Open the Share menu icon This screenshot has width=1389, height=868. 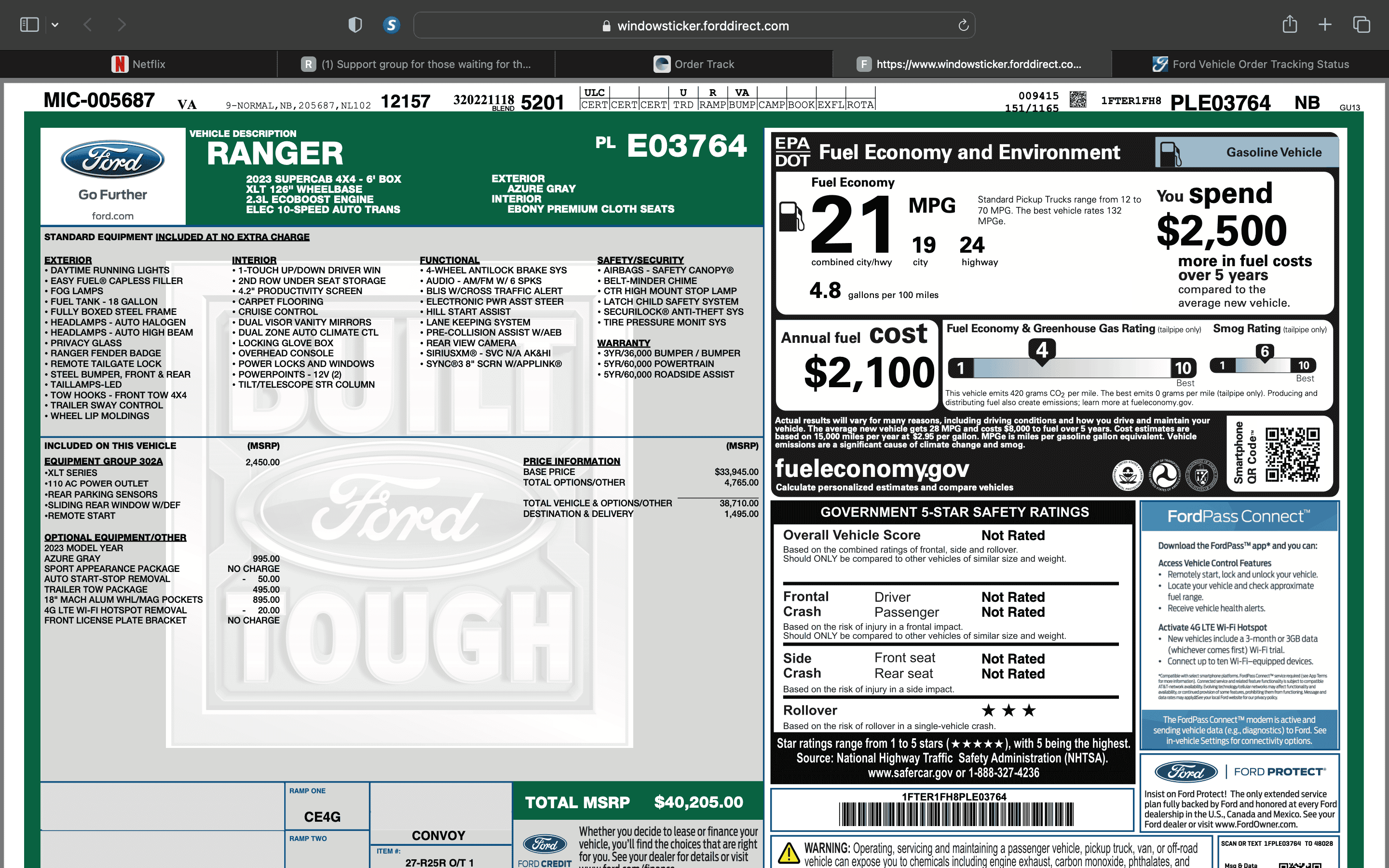[1289, 24]
